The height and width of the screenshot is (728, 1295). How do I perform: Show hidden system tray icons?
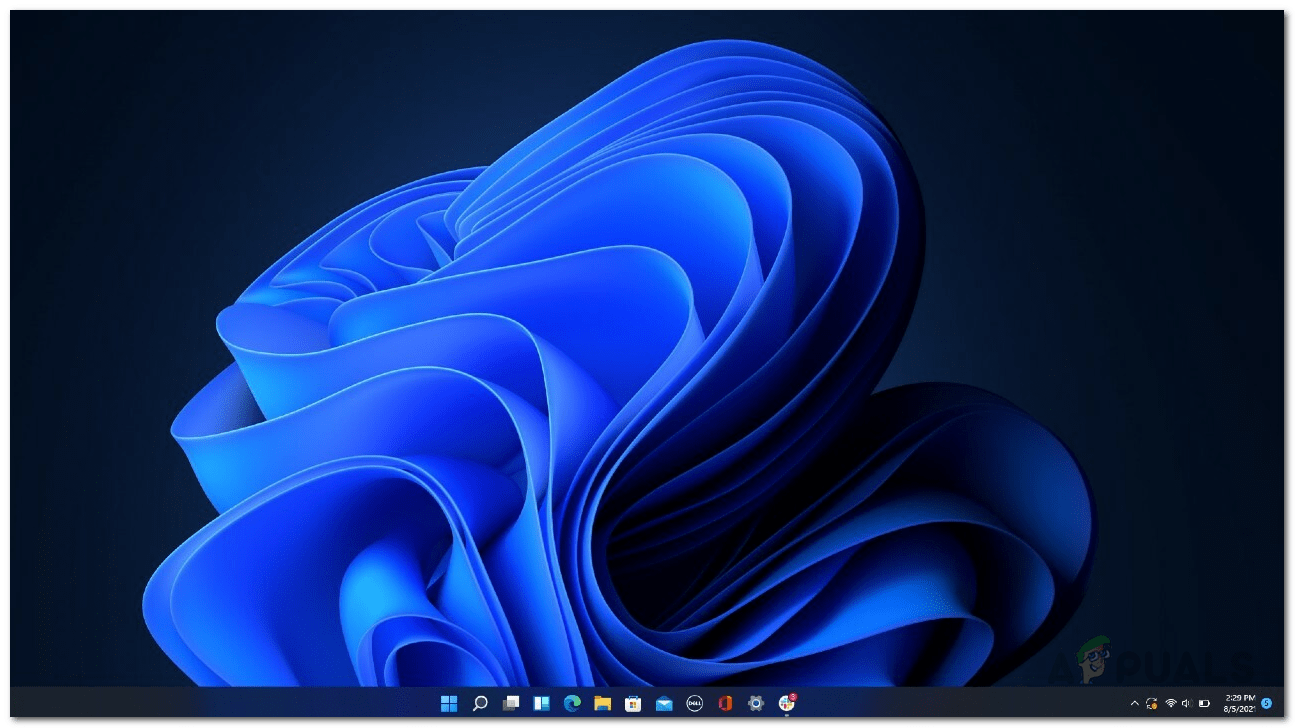pyautogui.click(x=1134, y=704)
